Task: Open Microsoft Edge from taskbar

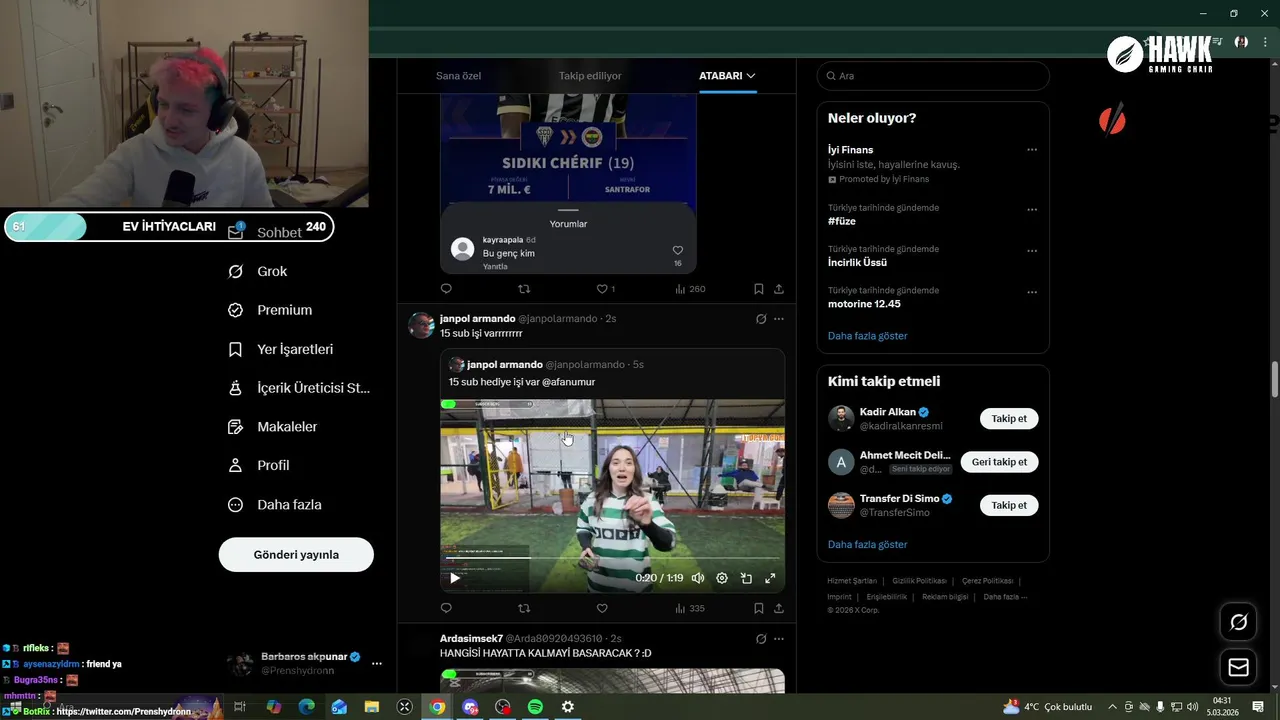Action: click(x=307, y=707)
